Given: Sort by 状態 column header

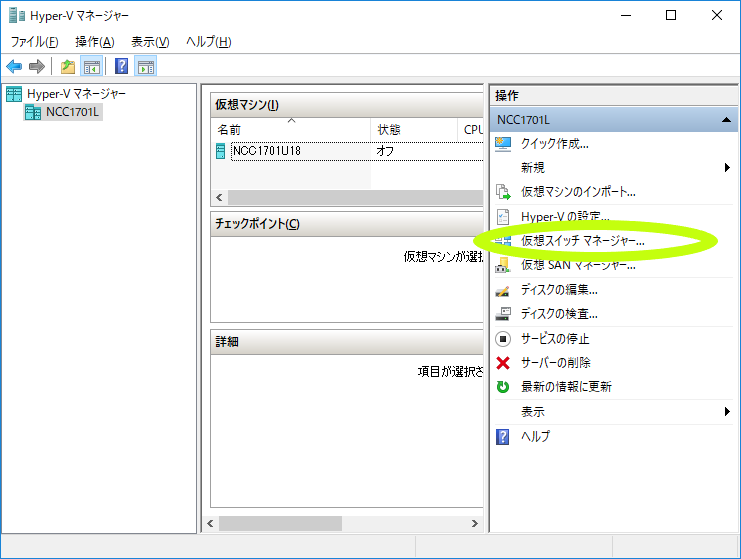Looking at the screenshot, I should click(x=414, y=129).
